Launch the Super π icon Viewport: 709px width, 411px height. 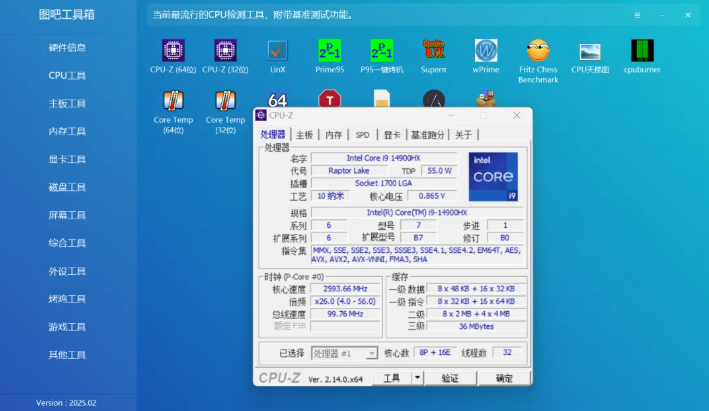pos(434,51)
